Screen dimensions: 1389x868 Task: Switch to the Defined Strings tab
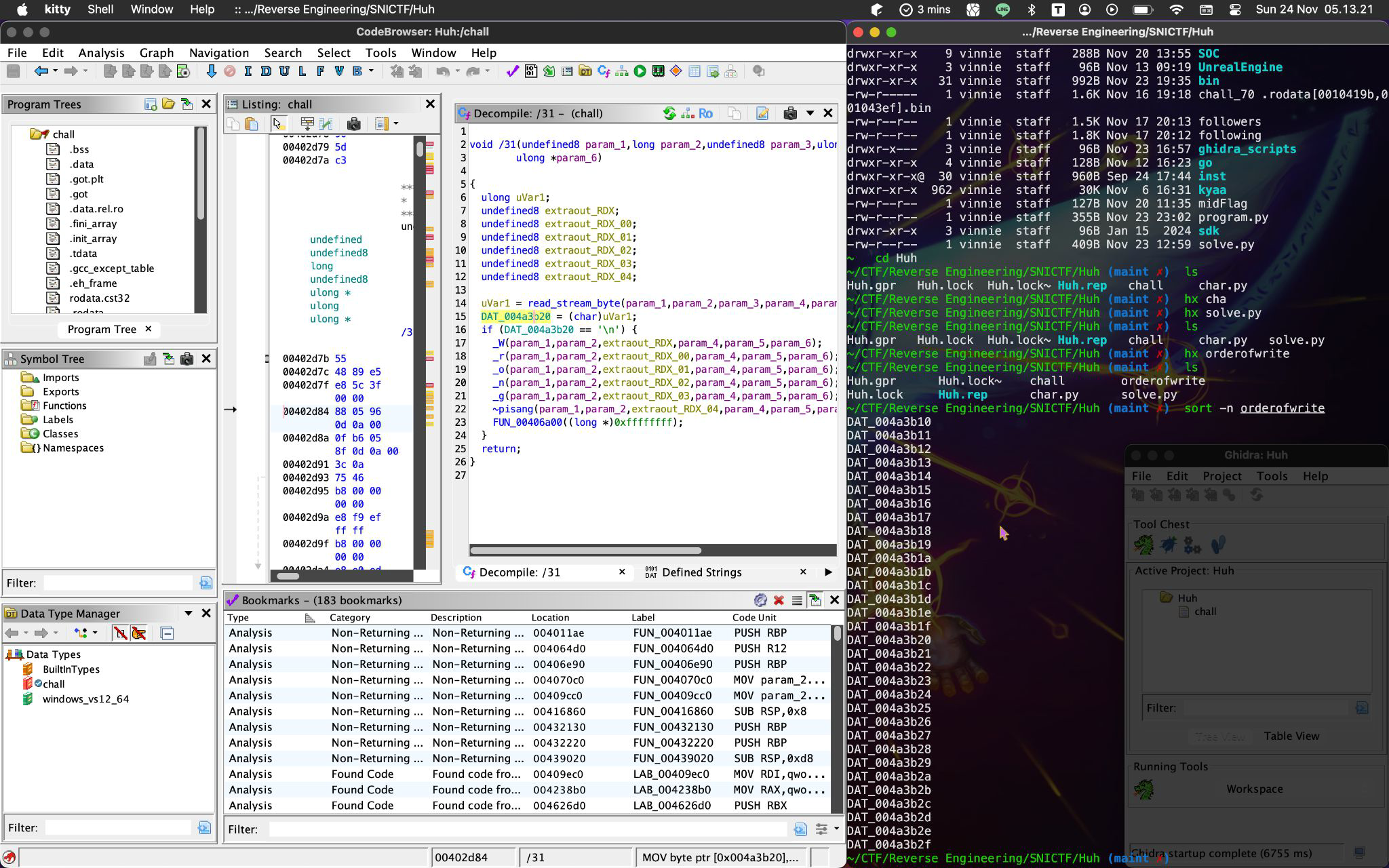coord(701,572)
